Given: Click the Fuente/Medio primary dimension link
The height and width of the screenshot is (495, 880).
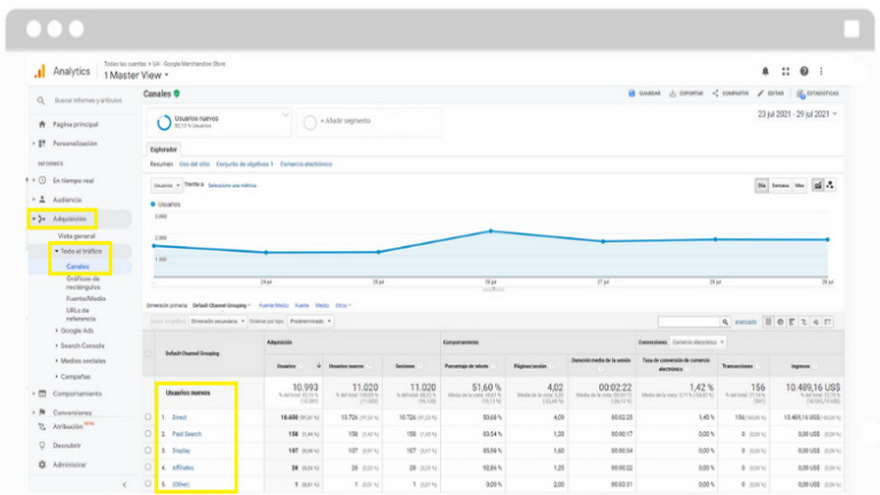Looking at the screenshot, I should (274, 305).
